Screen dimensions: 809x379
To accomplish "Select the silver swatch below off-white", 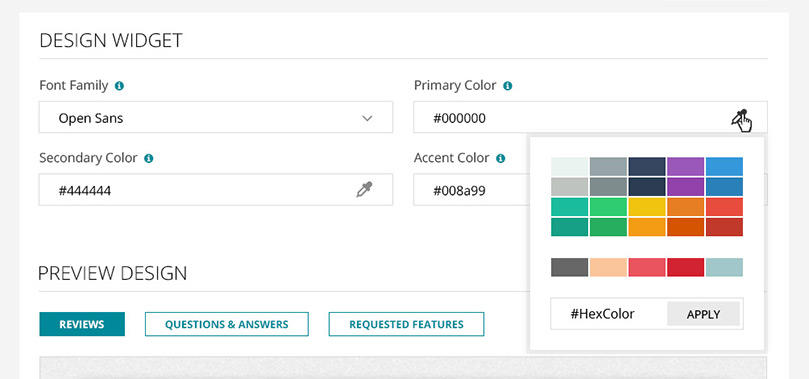I will [570, 187].
